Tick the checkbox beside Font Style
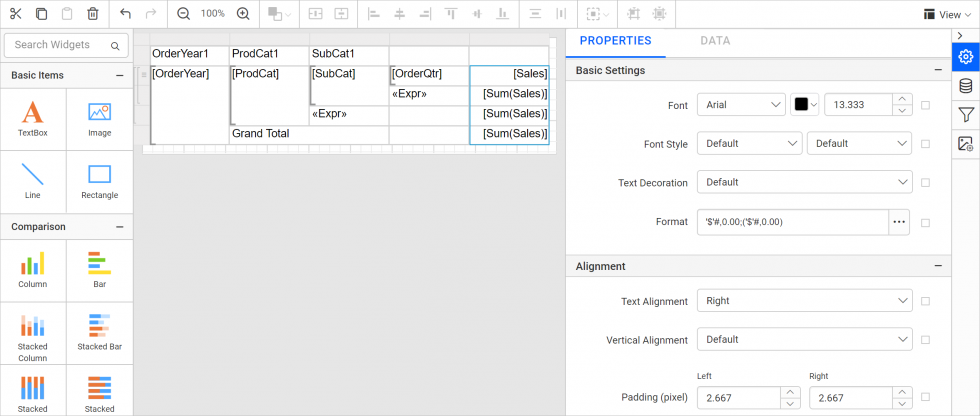980x416 pixels. [x=926, y=144]
